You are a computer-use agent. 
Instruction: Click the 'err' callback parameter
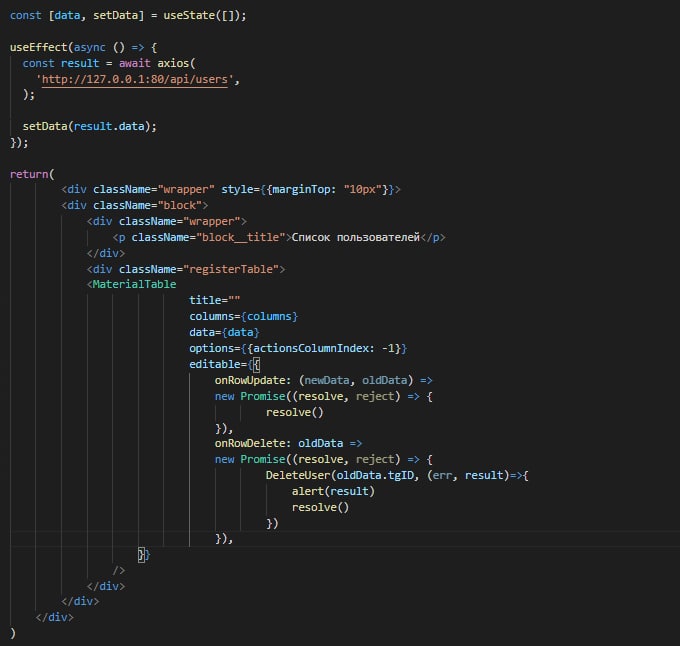(442, 475)
